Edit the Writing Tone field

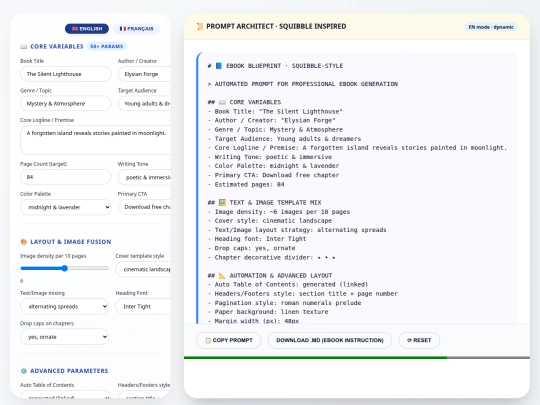(144, 177)
